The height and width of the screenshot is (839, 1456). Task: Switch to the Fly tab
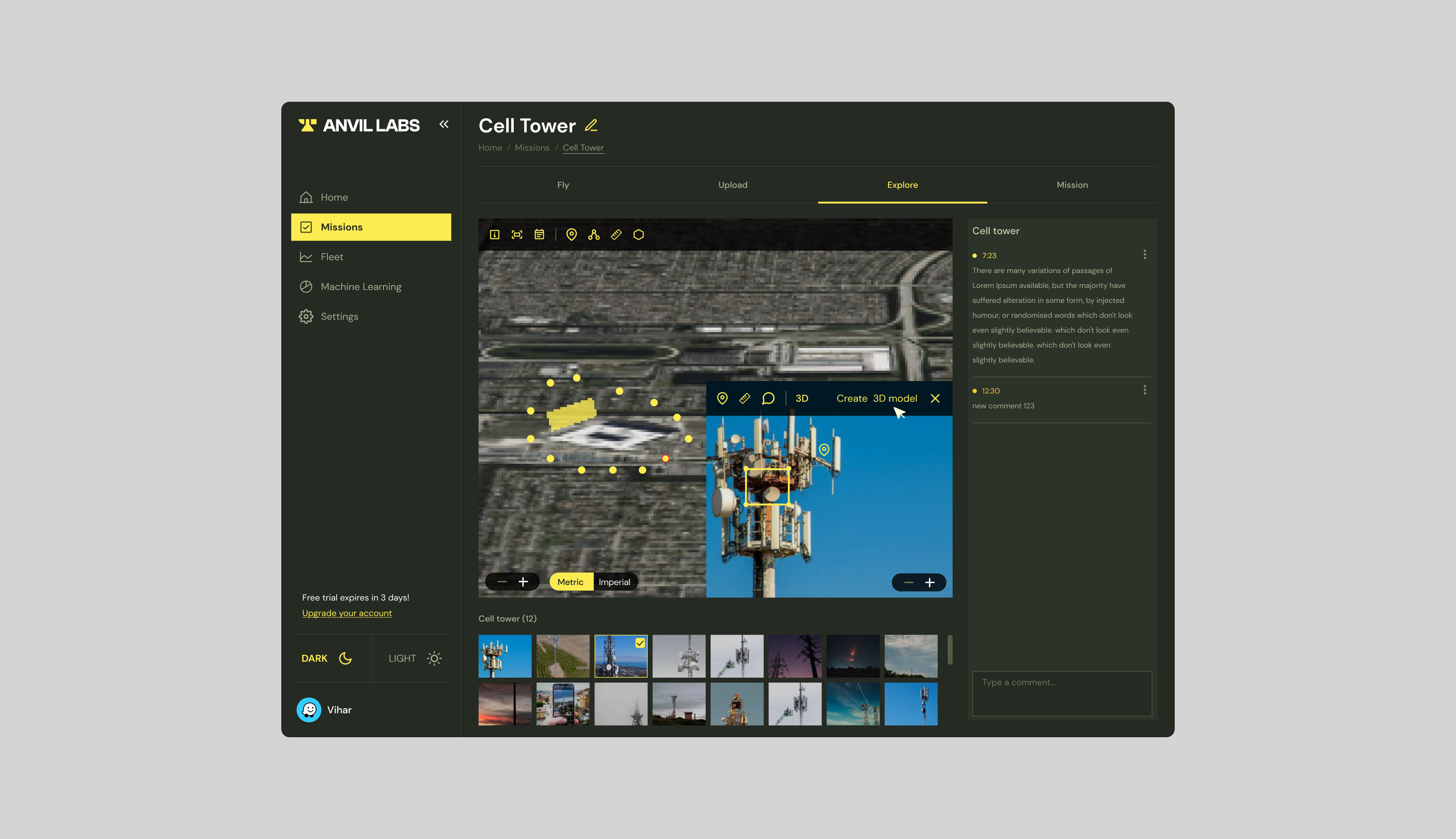coord(563,185)
